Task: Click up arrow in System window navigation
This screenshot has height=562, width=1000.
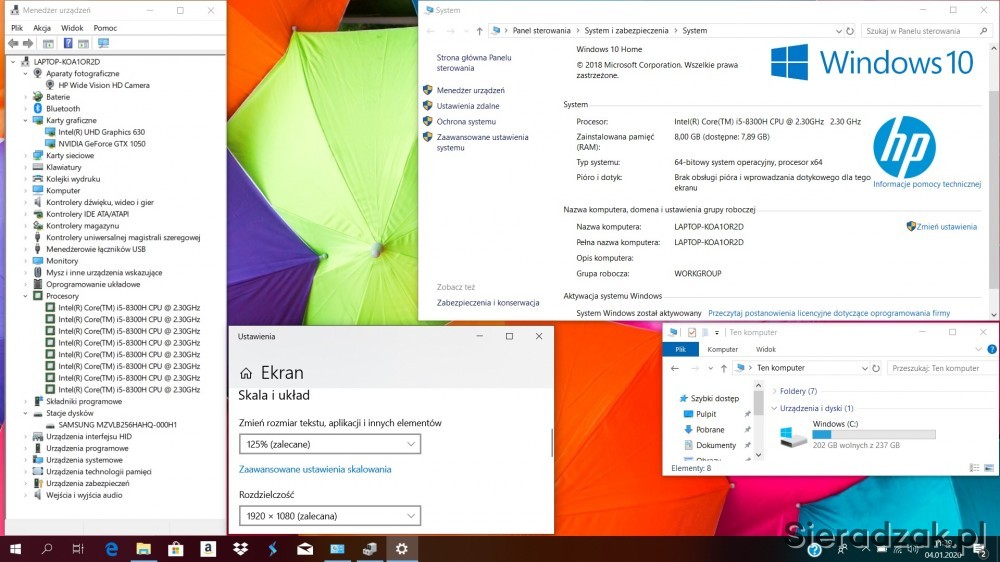Action: (479, 31)
